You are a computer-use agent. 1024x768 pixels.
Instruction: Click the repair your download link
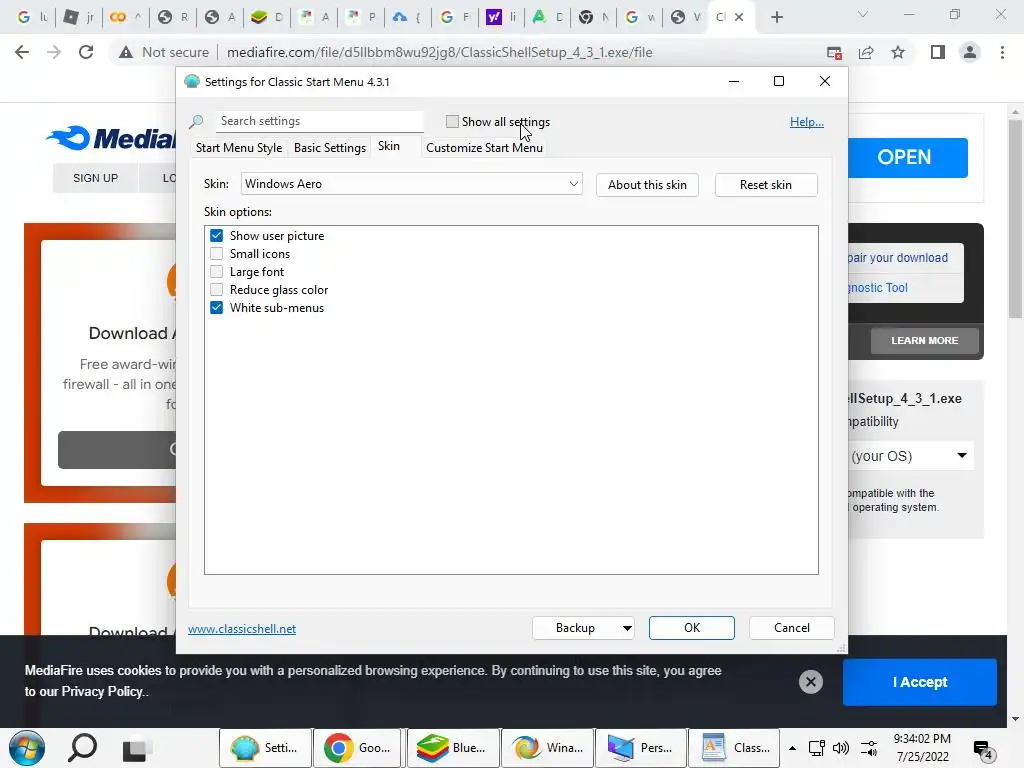point(897,258)
